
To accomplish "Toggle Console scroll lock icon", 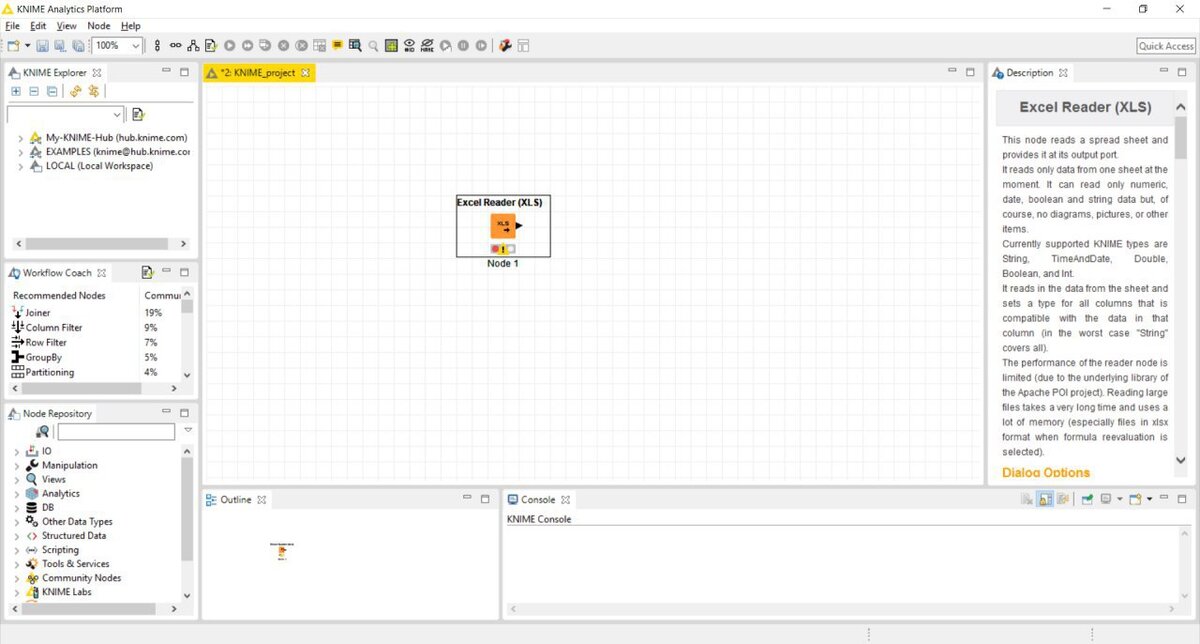I will 1044,499.
